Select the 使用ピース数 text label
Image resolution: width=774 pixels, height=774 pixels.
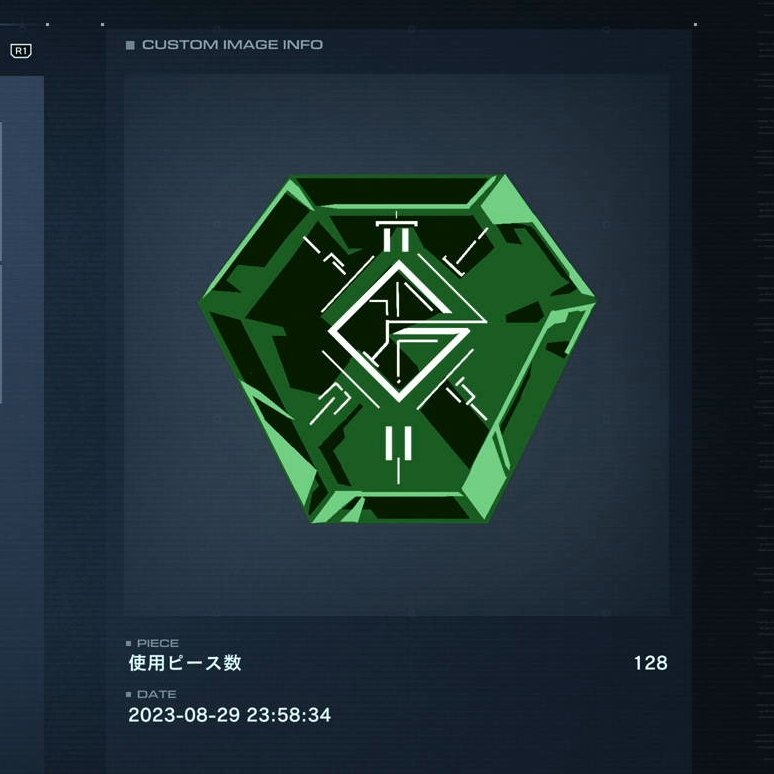(x=185, y=663)
